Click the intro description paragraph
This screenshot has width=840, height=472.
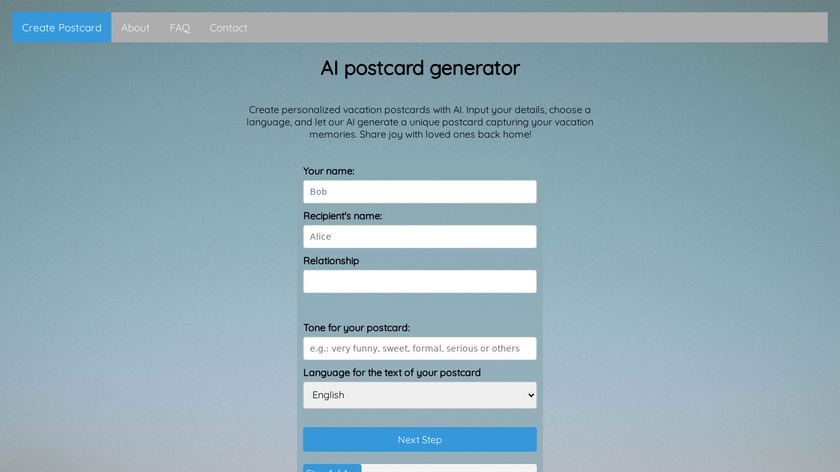pyautogui.click(x=420, y=122)
